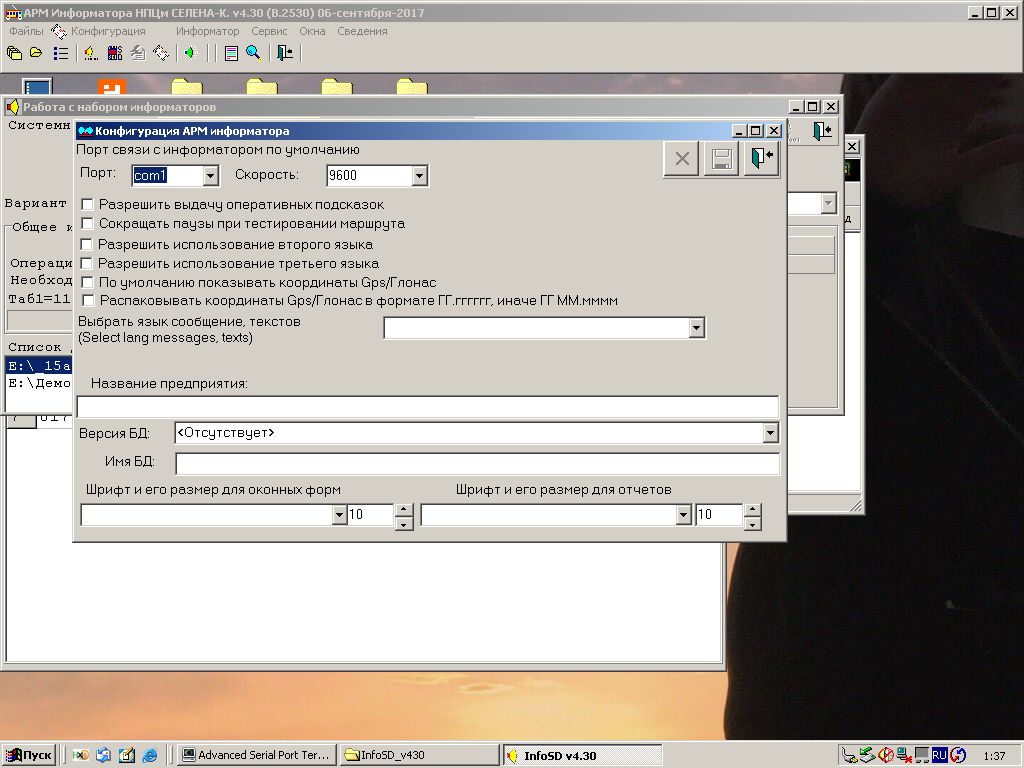This screenshot has width=1024, height=768.
Task: Decrease window forms font size spinner
Action: pos(404,523)
